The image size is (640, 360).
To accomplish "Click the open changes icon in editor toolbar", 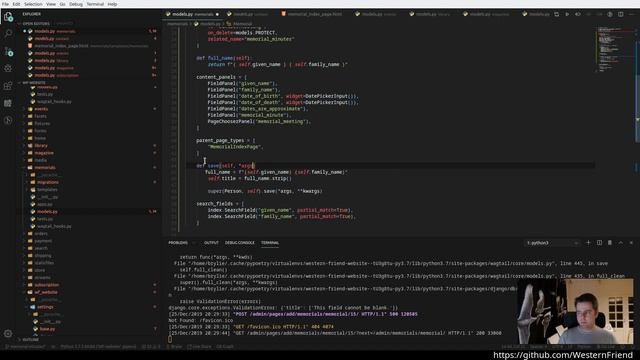I will click(x=556, y=14).
